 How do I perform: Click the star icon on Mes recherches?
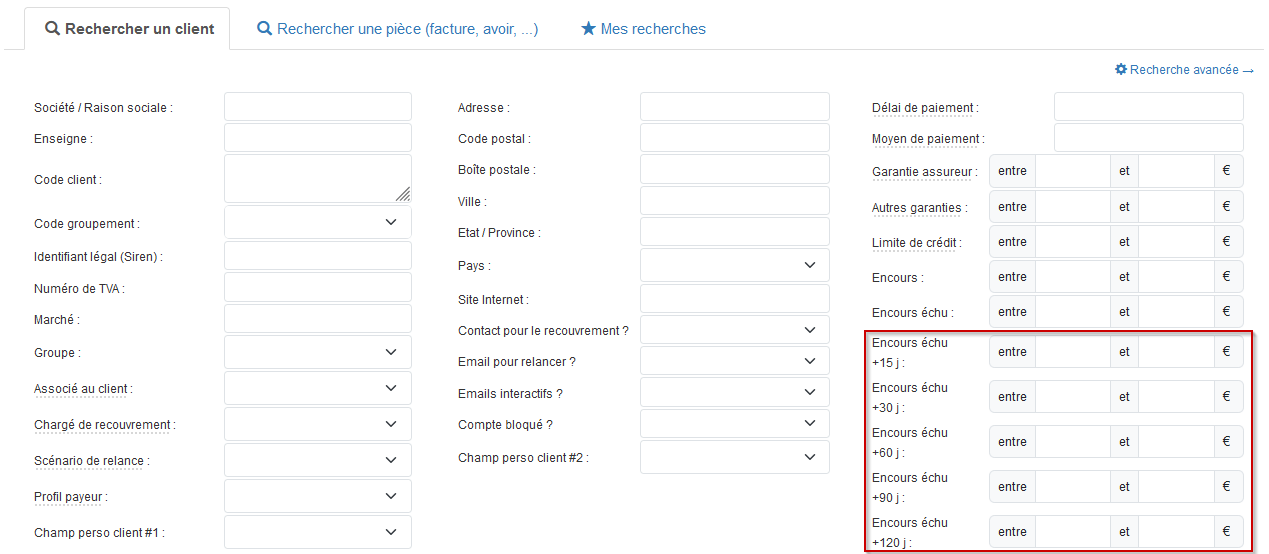(x=588, y=29)
